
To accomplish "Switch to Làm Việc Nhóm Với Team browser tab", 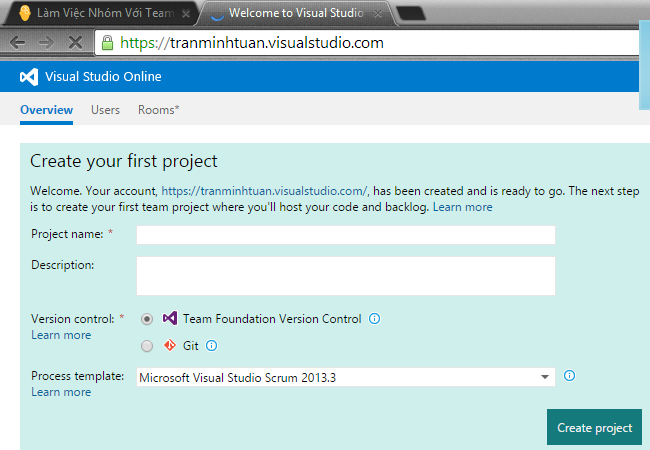I will [104, 13].
